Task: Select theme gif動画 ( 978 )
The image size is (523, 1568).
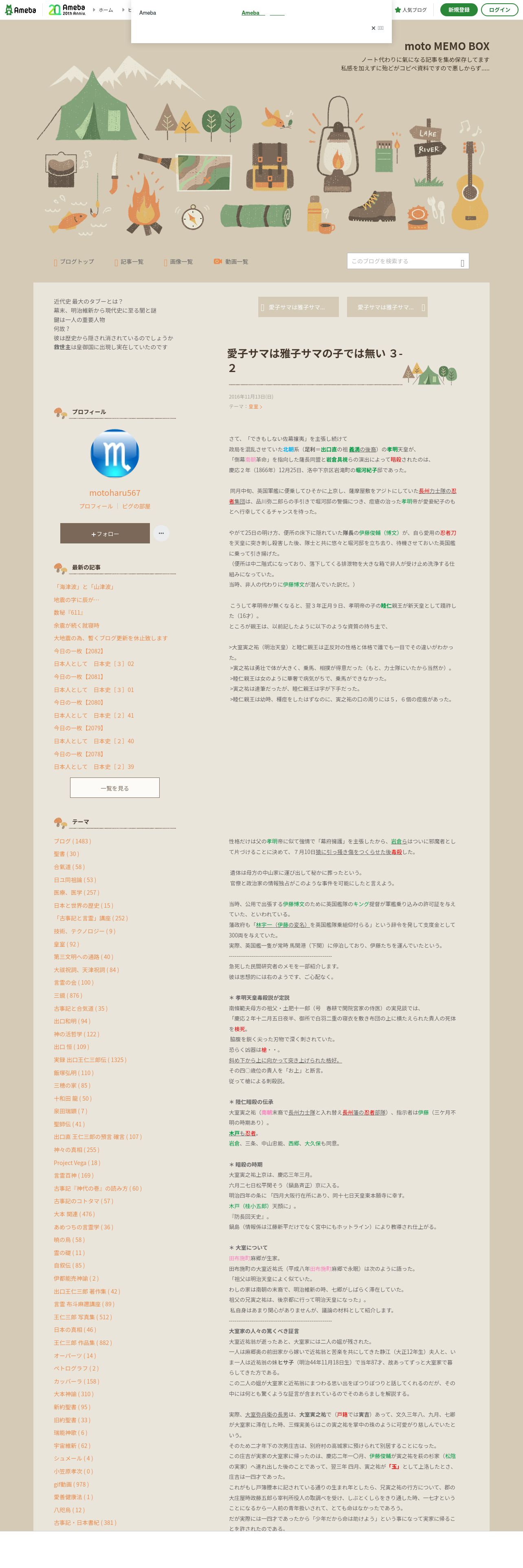Action: [x=71, y=1485]
